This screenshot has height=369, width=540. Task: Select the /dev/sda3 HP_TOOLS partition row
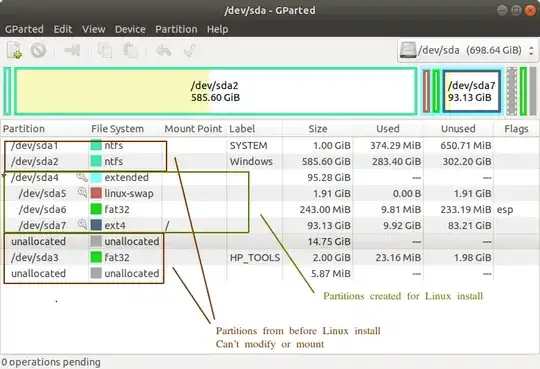(x=270, y=257)
